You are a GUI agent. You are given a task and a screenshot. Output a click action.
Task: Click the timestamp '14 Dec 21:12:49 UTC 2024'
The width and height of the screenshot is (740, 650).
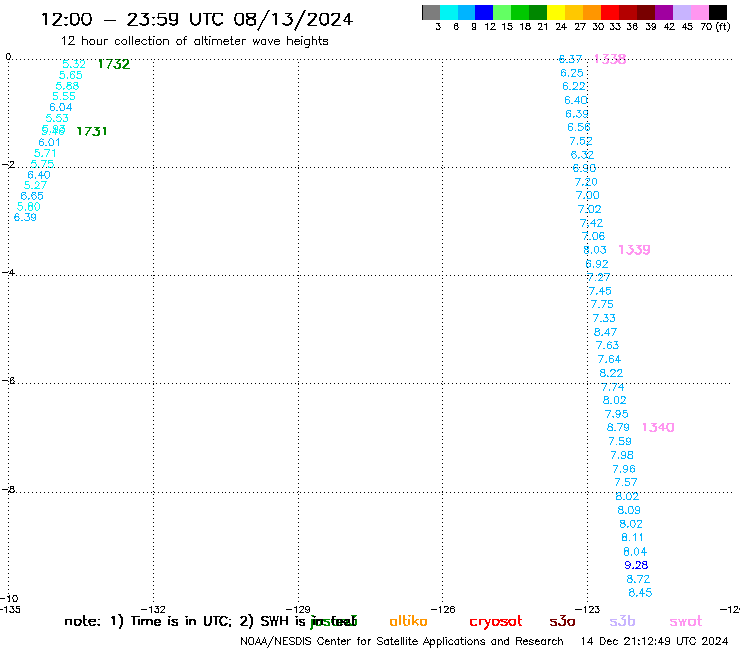tap(655, 641)
